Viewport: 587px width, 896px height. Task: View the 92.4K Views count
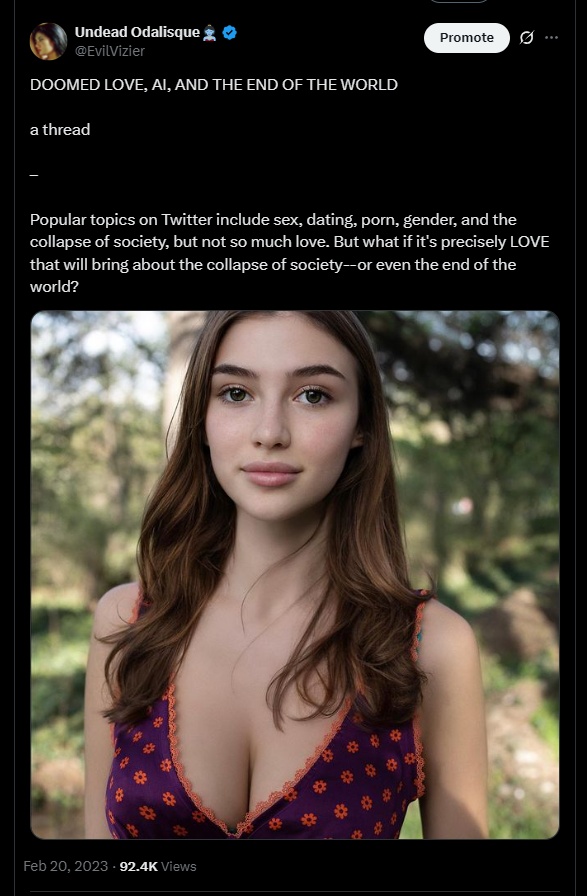(x=158, y=866)
